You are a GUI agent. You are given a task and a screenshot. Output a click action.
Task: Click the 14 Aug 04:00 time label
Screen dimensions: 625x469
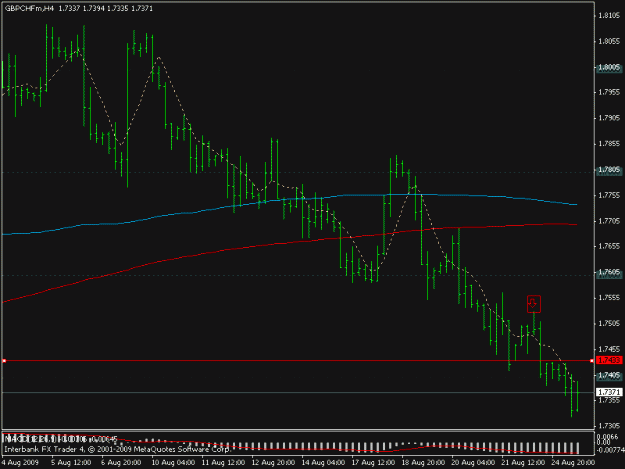tap(322, 462)
